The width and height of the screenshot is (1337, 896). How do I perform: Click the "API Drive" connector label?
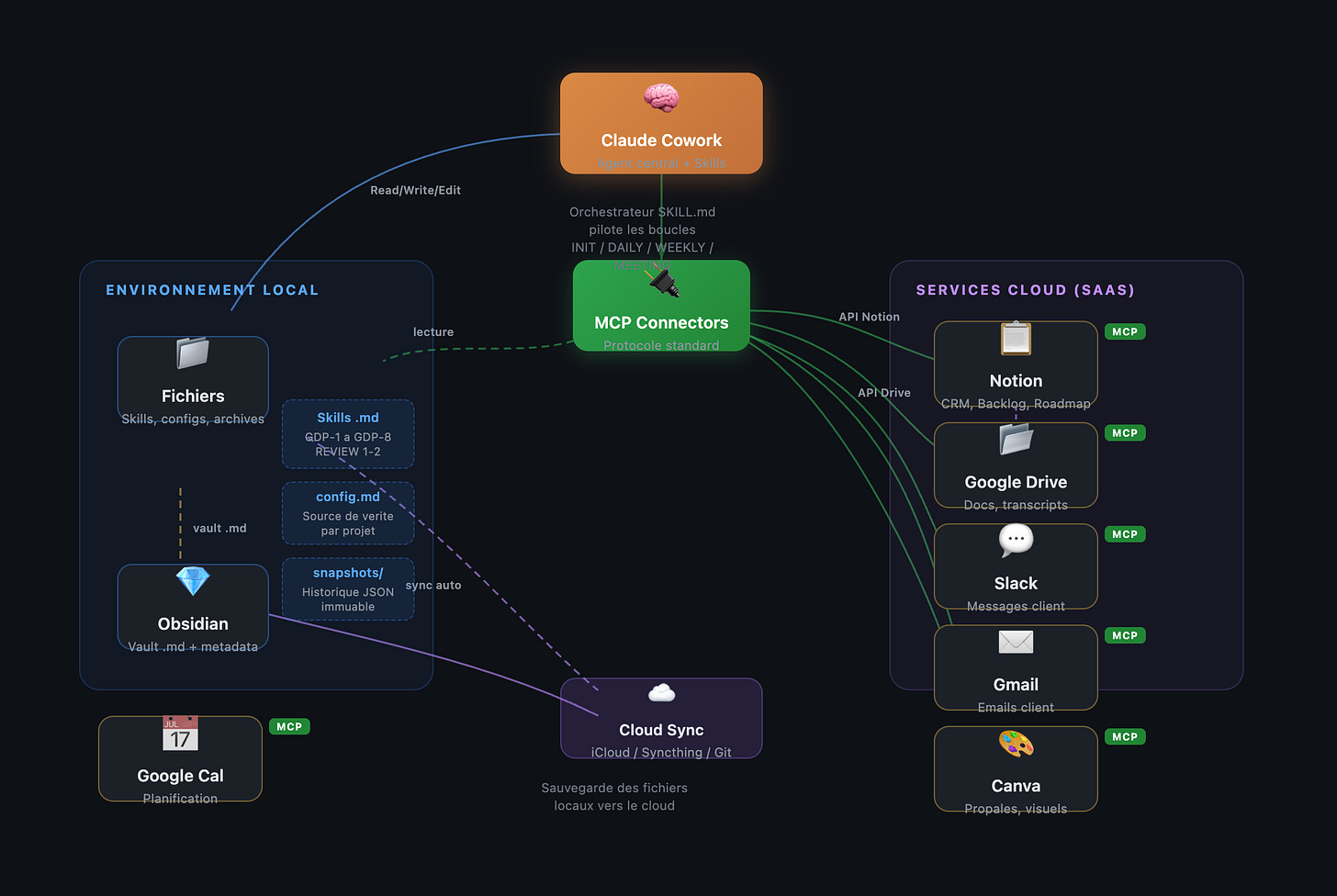[884, 393]
